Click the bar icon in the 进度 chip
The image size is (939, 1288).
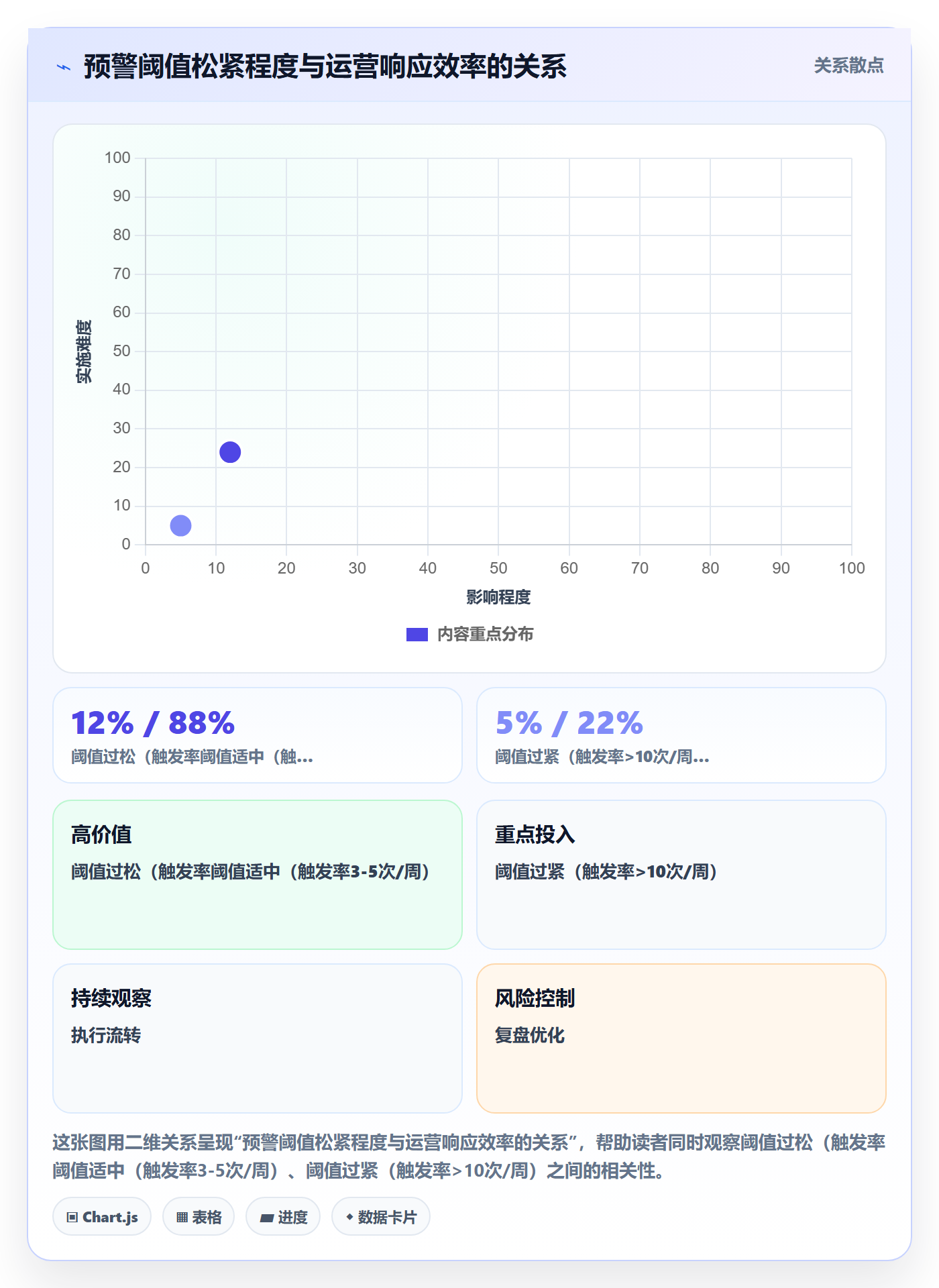point(267,1218)
